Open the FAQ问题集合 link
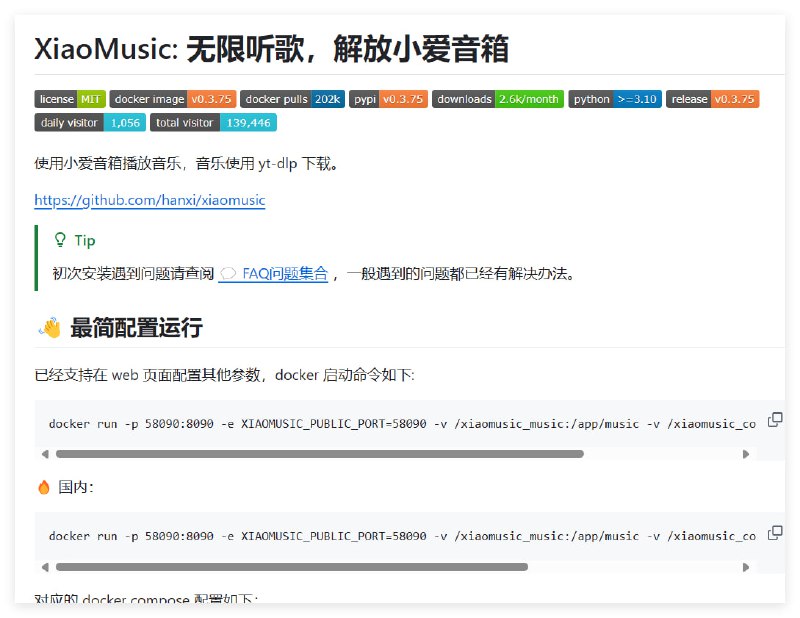 [273, 274]
